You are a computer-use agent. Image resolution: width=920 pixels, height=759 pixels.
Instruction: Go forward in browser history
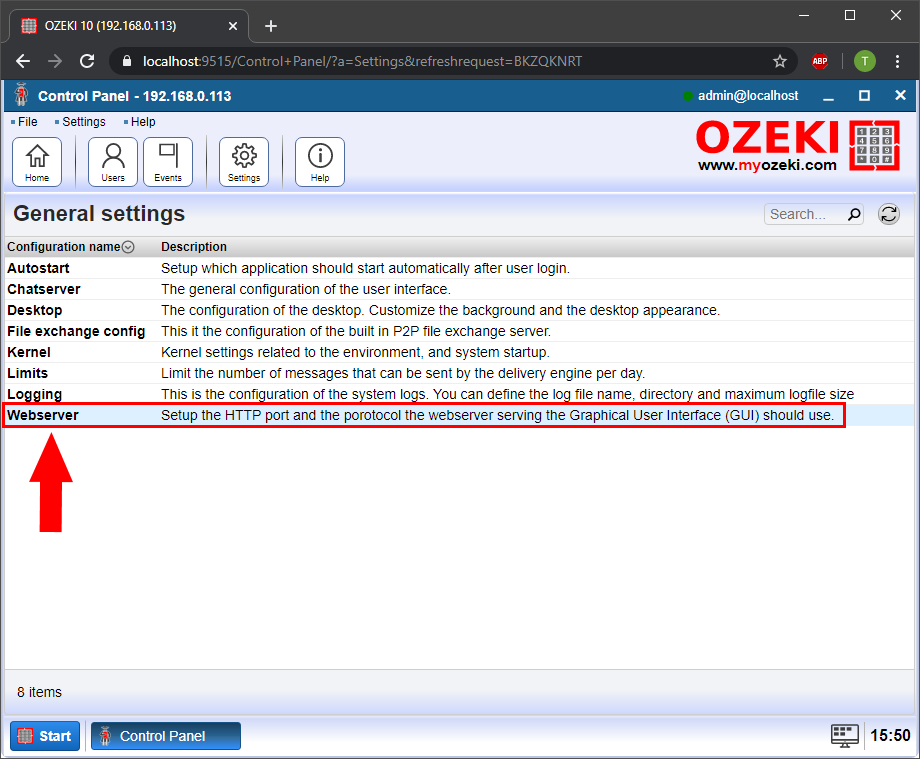coord(55,61)
